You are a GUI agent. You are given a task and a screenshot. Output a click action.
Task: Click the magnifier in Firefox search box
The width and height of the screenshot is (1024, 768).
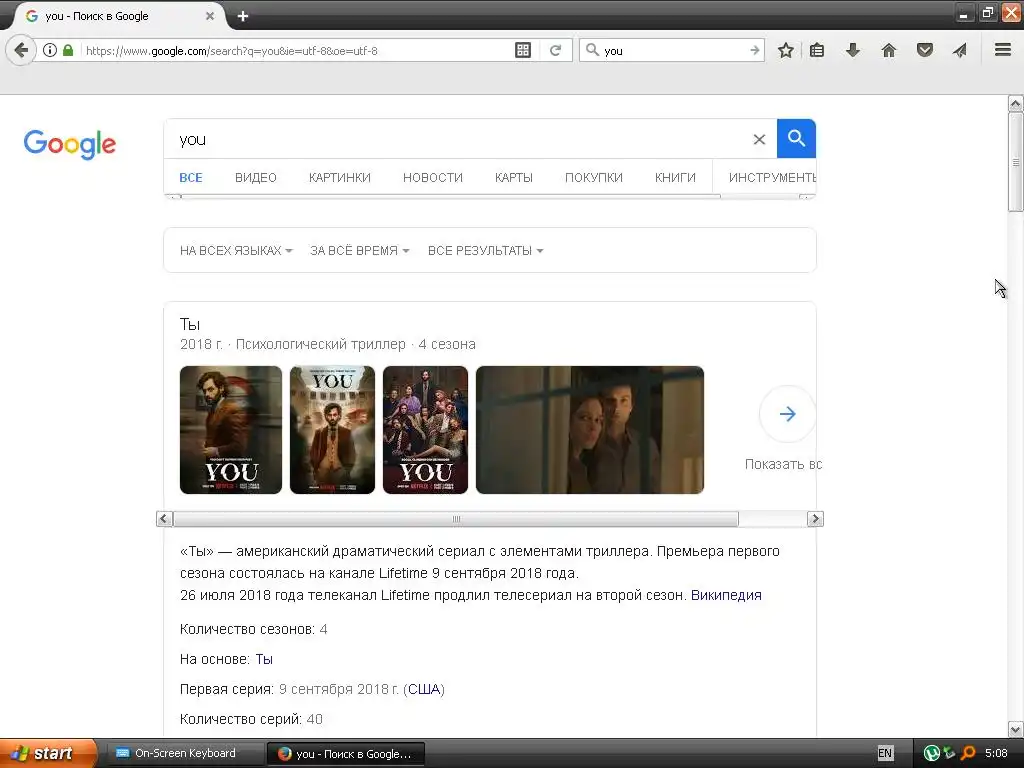pyautogui.click(x=592, y=50)
